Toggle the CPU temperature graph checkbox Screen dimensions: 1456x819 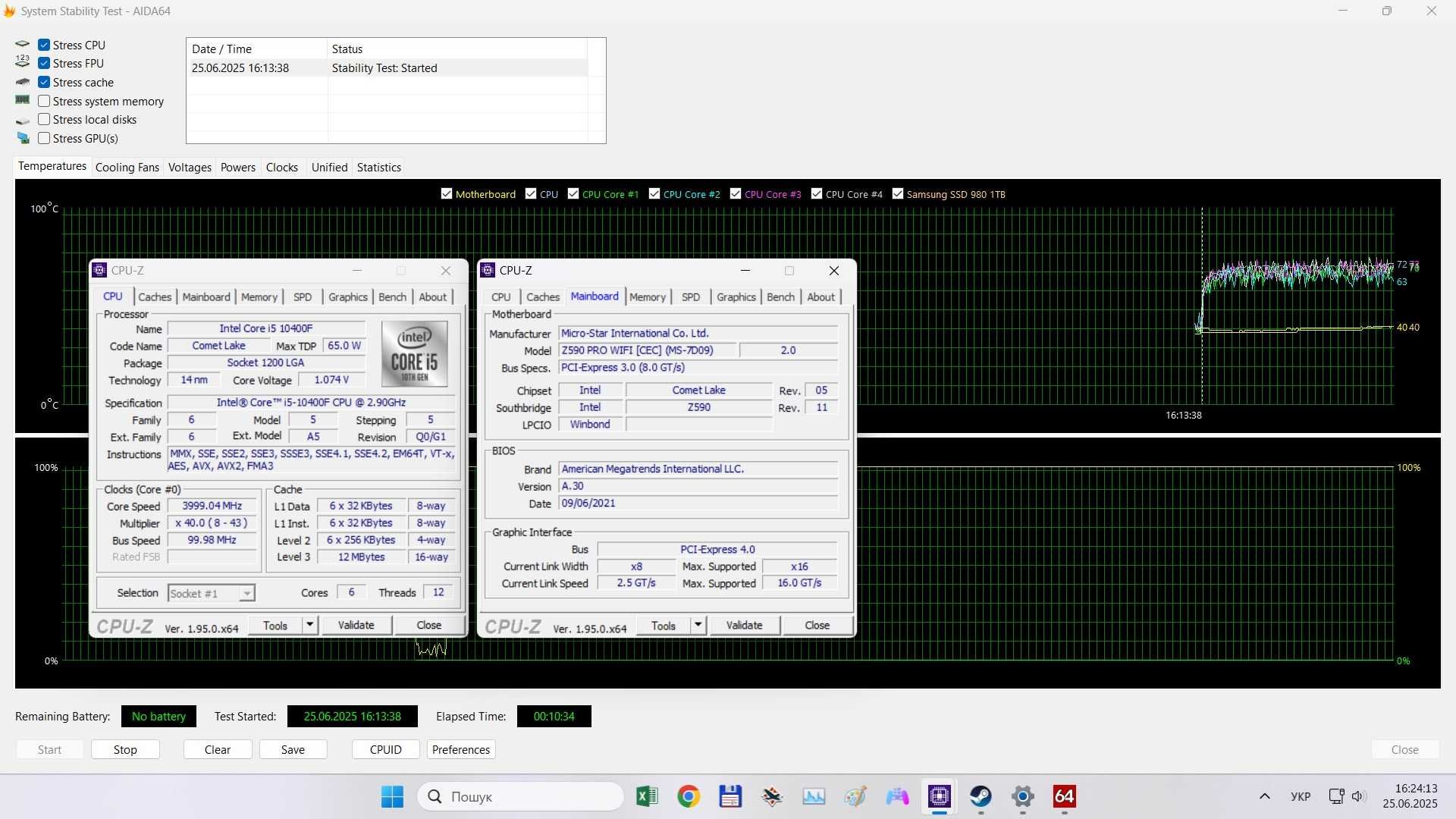pyautogui.click(x=531, y=193)
